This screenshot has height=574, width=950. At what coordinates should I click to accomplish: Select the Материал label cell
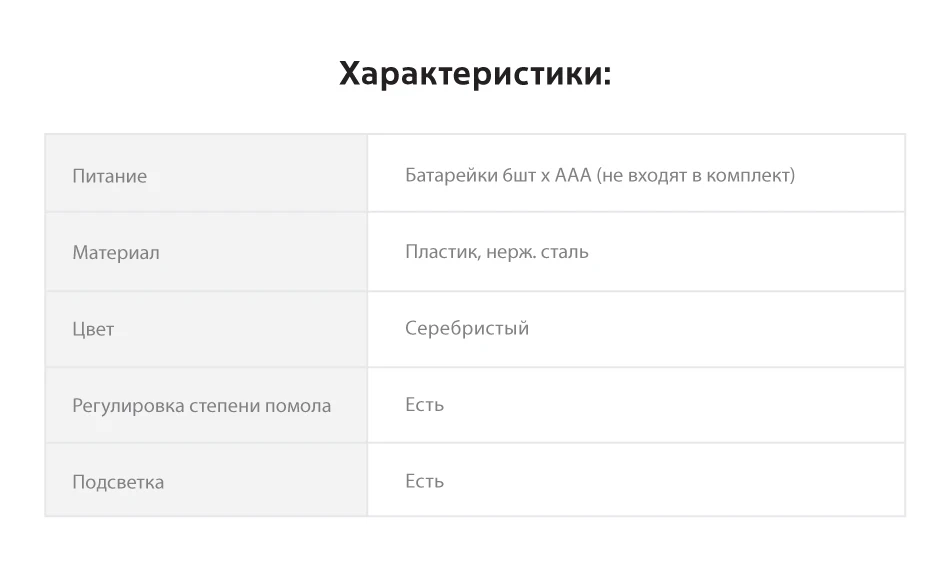pyautogui.click(x=206, y=252)
